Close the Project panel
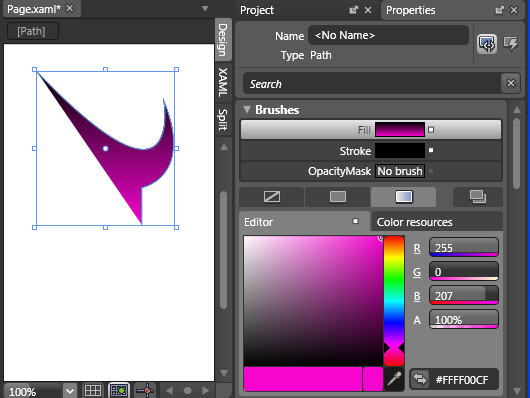The width and height of the screenshot is (530, 398). (x=368, y=10)
